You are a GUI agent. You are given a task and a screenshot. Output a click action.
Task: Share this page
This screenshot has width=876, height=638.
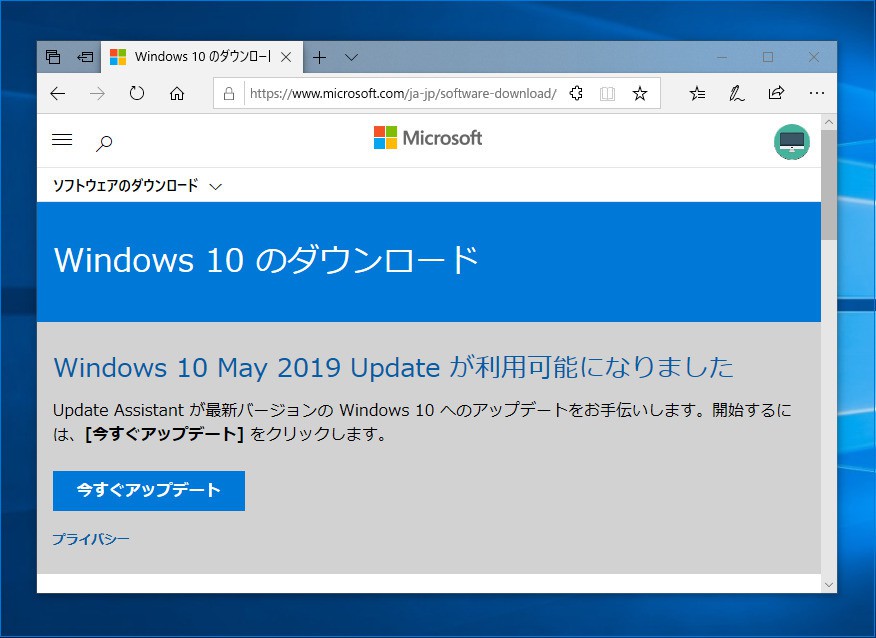click(776, 93)
